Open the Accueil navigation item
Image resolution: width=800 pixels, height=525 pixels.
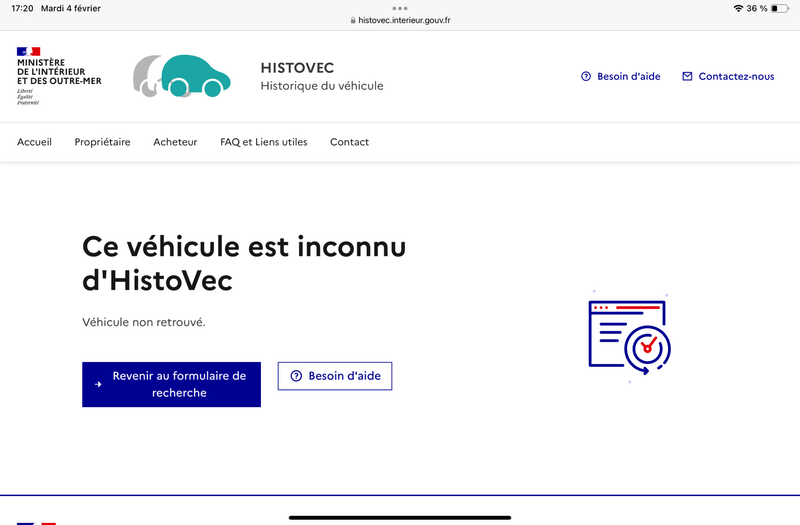(x=34, y=142)
